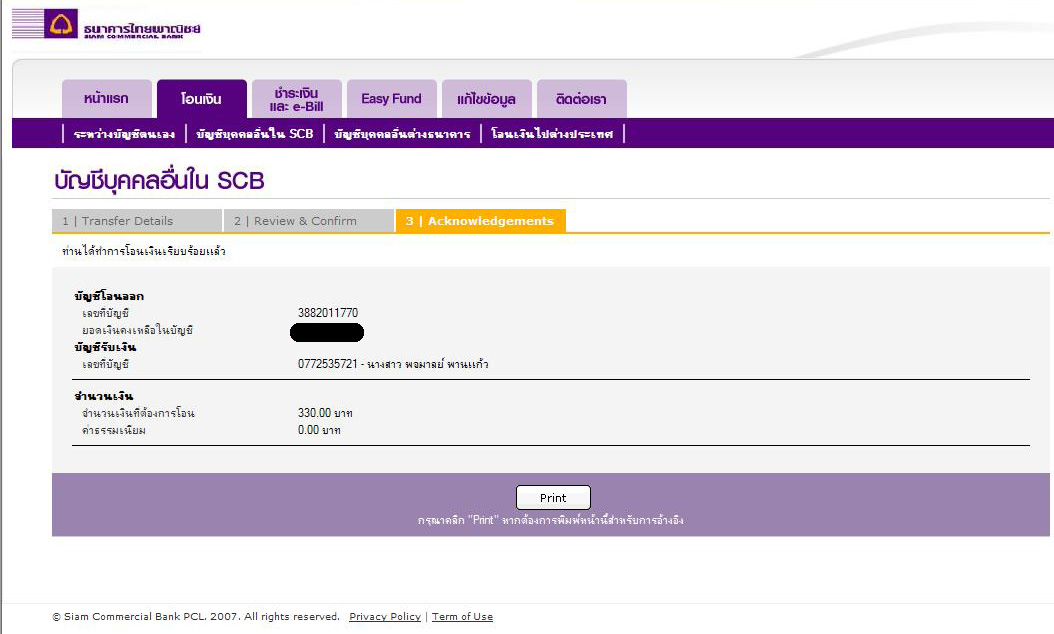This screenshot has width=1054, height=634.
Task: Click the Siam Commercial Bank logo
Action: pos(106,24)
